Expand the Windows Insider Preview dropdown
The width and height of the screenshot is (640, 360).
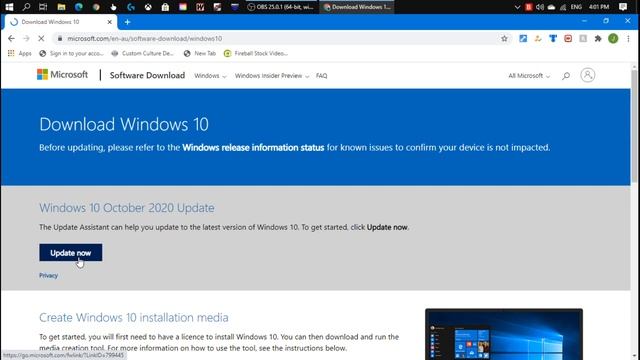(272, 76)
